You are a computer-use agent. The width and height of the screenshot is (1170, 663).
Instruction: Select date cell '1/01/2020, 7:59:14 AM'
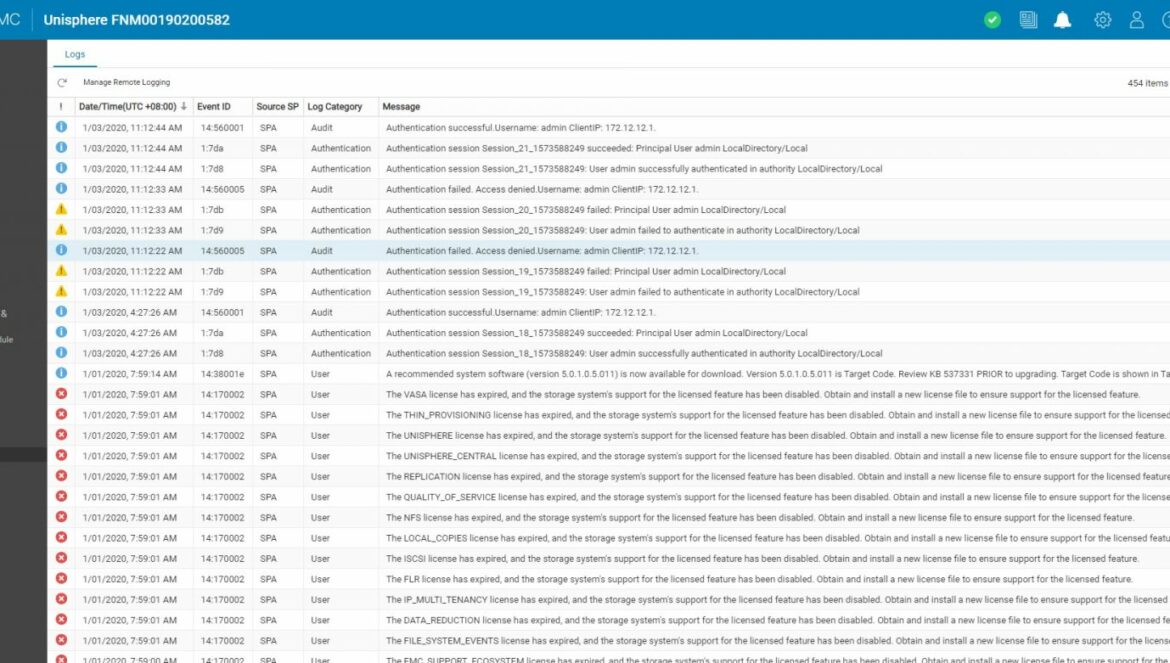pyautogui.click(x=130, y=374)
